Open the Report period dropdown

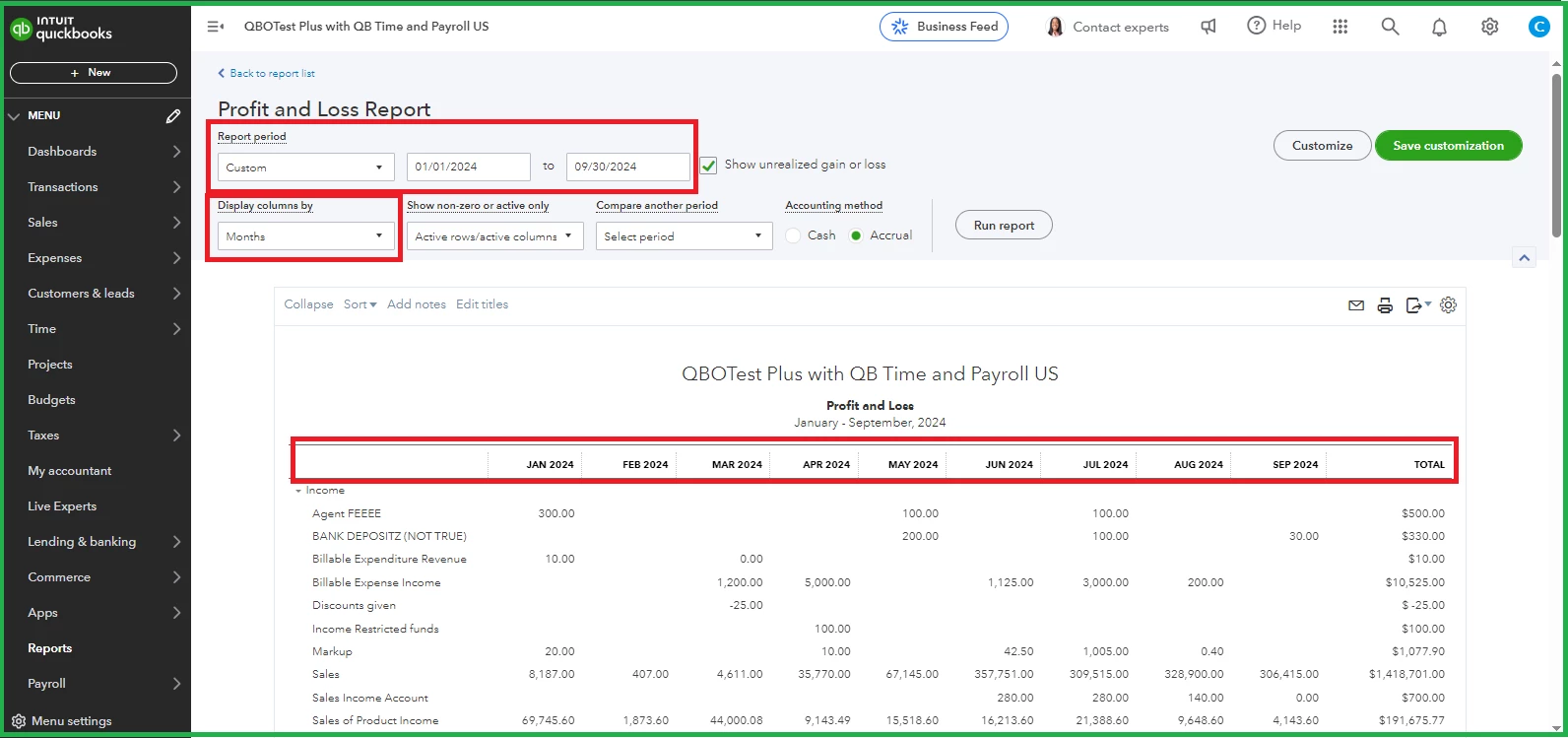click(306, 168)
